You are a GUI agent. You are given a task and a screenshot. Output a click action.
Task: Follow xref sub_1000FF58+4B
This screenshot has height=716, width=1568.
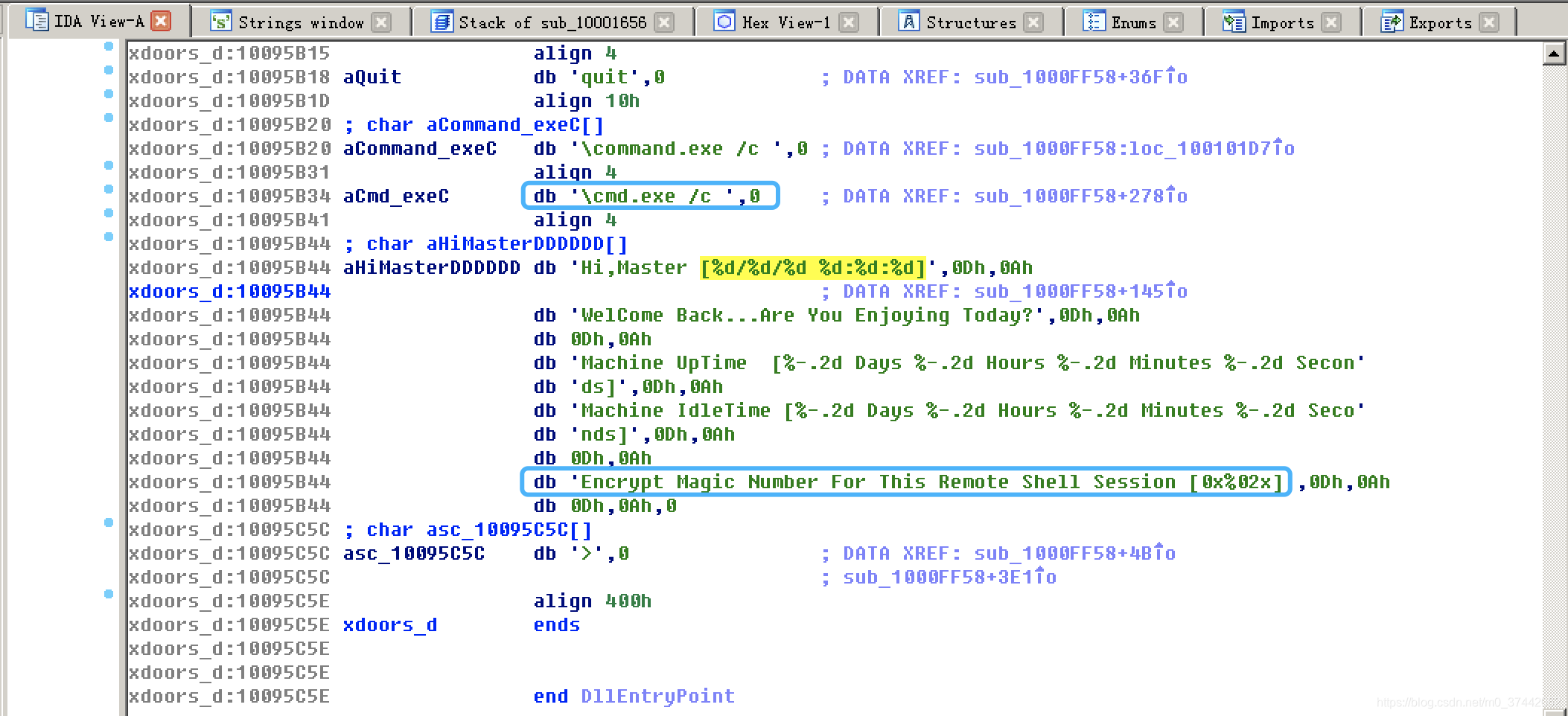[1074, 553]
